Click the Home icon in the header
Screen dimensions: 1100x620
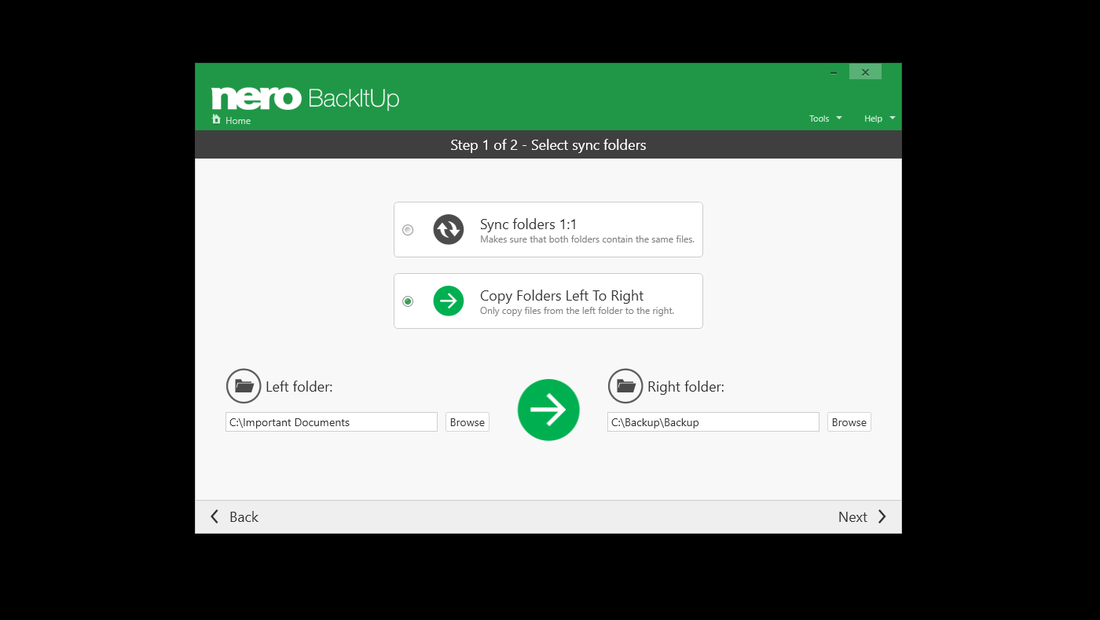point(215,120)
